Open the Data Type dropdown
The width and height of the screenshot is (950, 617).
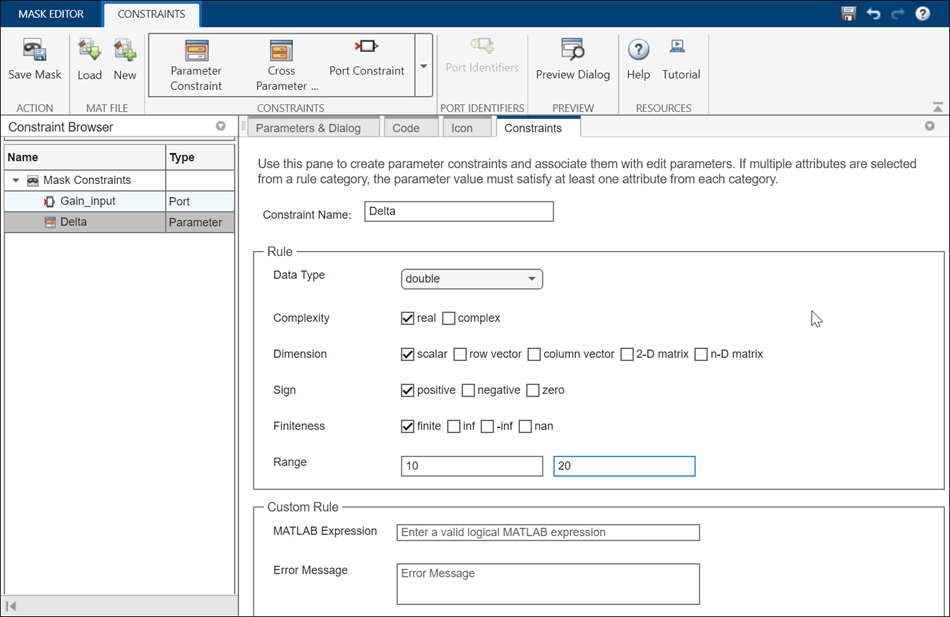pos(471,279)
